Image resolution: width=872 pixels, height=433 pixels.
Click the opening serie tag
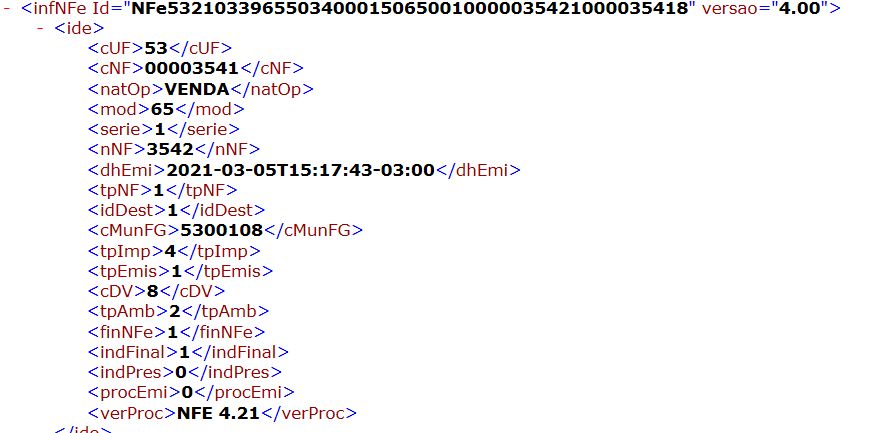(121, 130)
